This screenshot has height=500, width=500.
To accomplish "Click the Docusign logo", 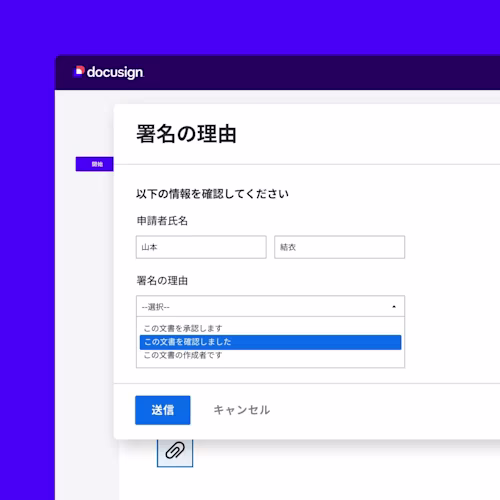I will (x=109, y=72).
